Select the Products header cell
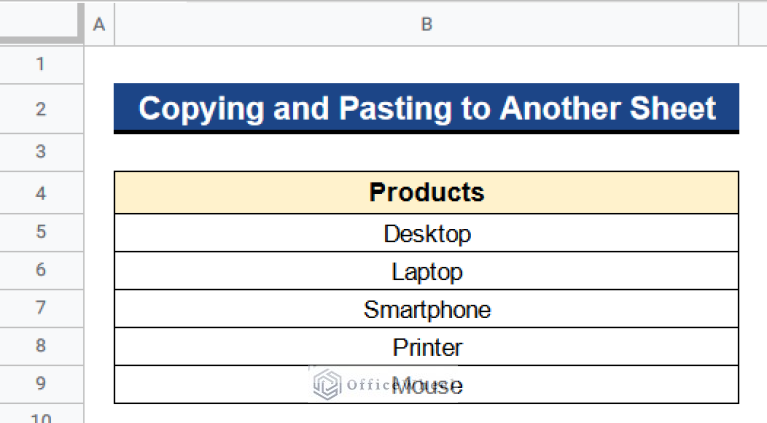Screen dimensions: 767x423 [426, 193]
